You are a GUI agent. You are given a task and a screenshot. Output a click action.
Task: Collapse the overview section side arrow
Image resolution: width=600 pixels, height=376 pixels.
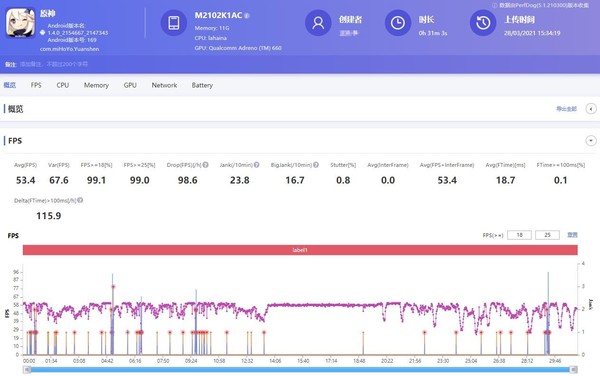(591, 109)
